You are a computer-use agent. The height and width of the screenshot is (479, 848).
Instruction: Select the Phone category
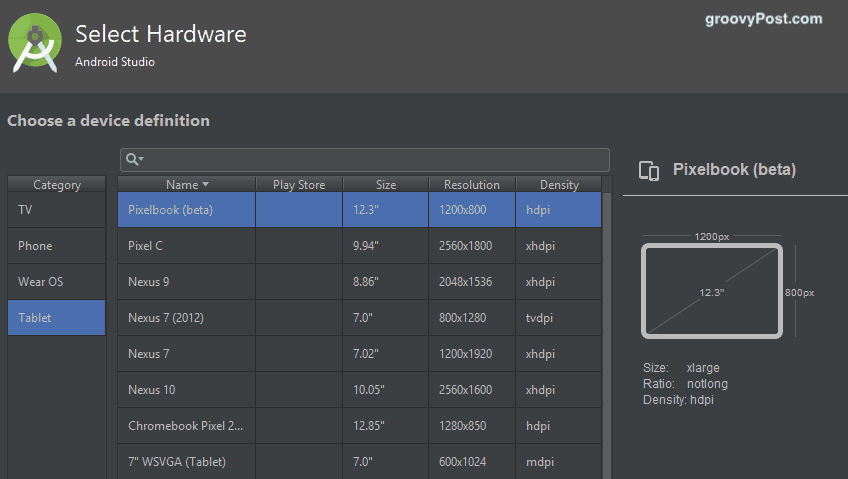(x=56, y=246)
